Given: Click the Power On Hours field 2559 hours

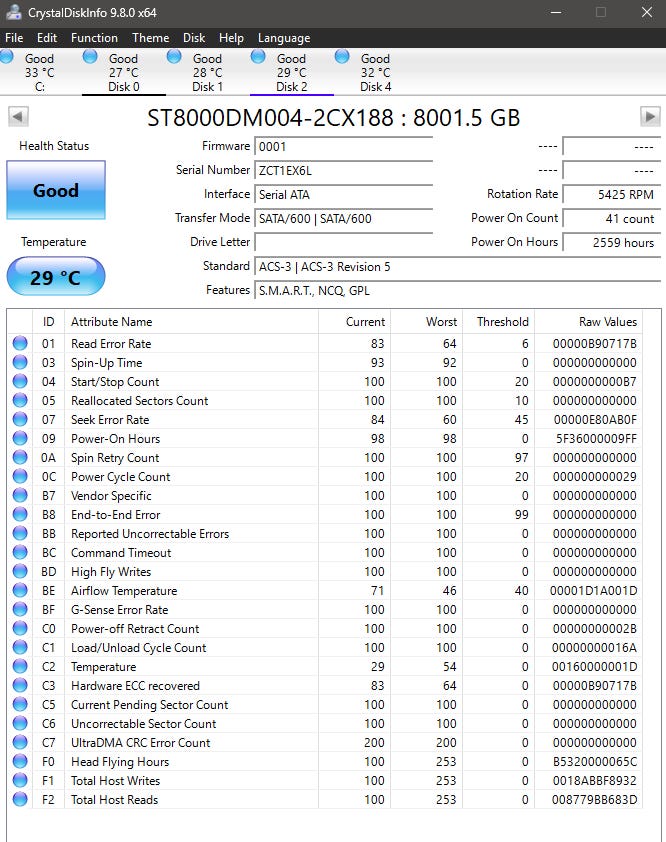Looking at the screenshot, I should coord(611,242).
